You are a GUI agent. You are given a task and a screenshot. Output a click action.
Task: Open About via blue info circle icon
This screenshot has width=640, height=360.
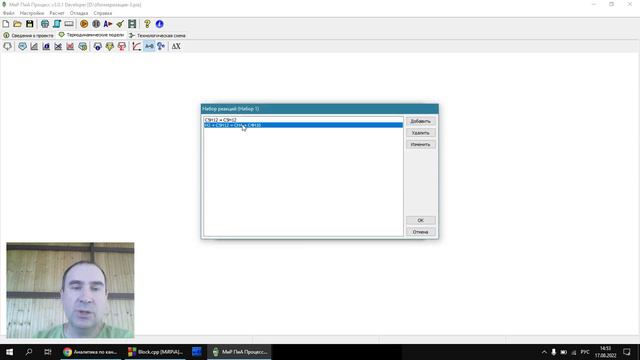coord(160,24)
